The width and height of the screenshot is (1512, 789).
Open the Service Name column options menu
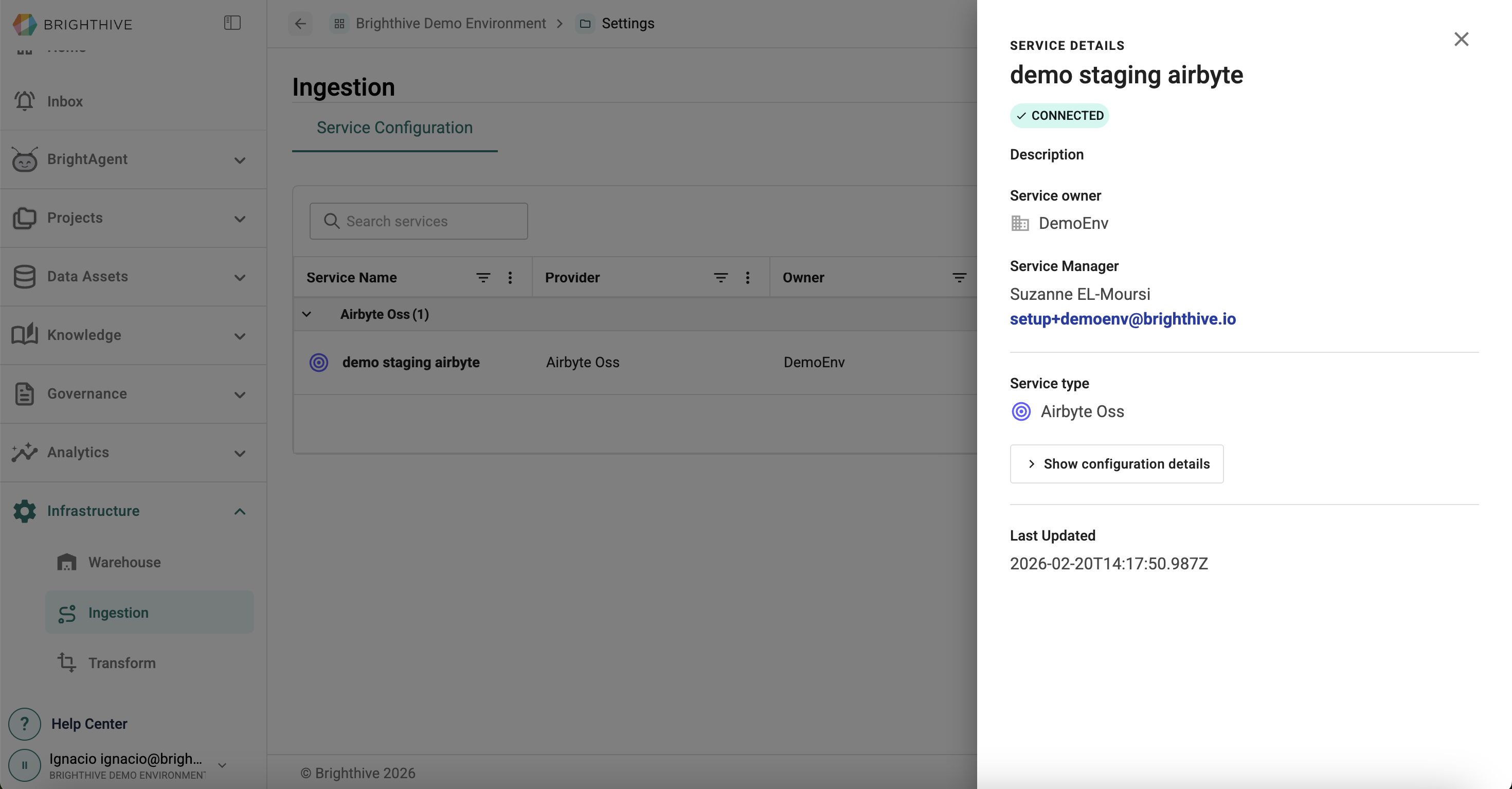(510, 278)
